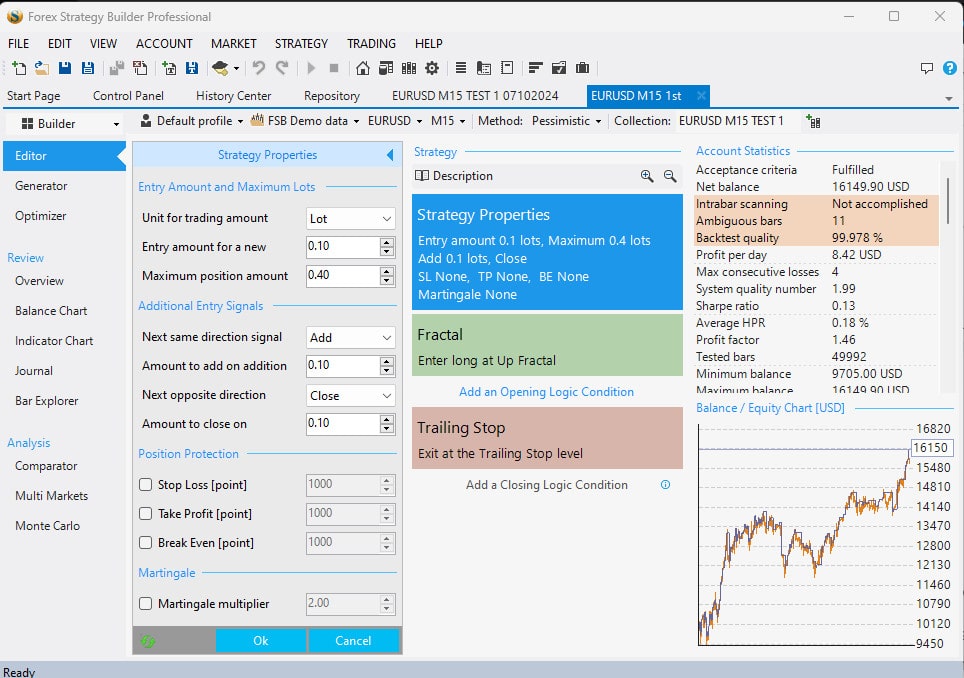The width and height of the screenshot is (964, 678).
Task: Tick the Take Profit checkbox
Action: (x=146, y=514)
